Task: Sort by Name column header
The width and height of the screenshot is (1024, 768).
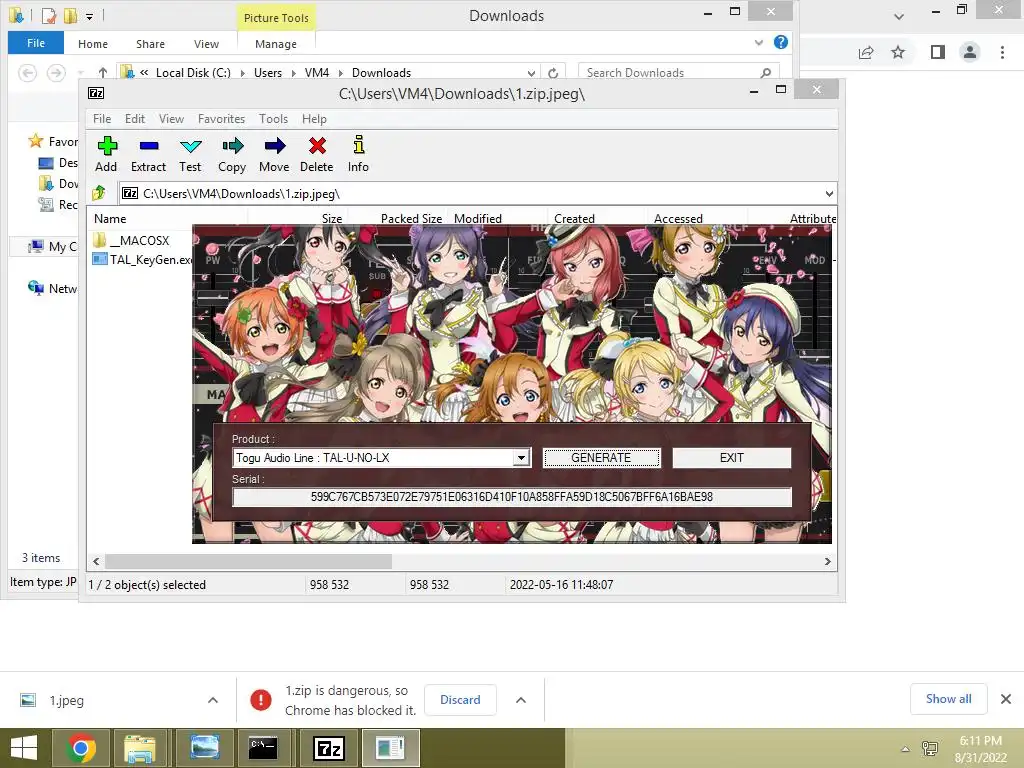Action: 167,219
